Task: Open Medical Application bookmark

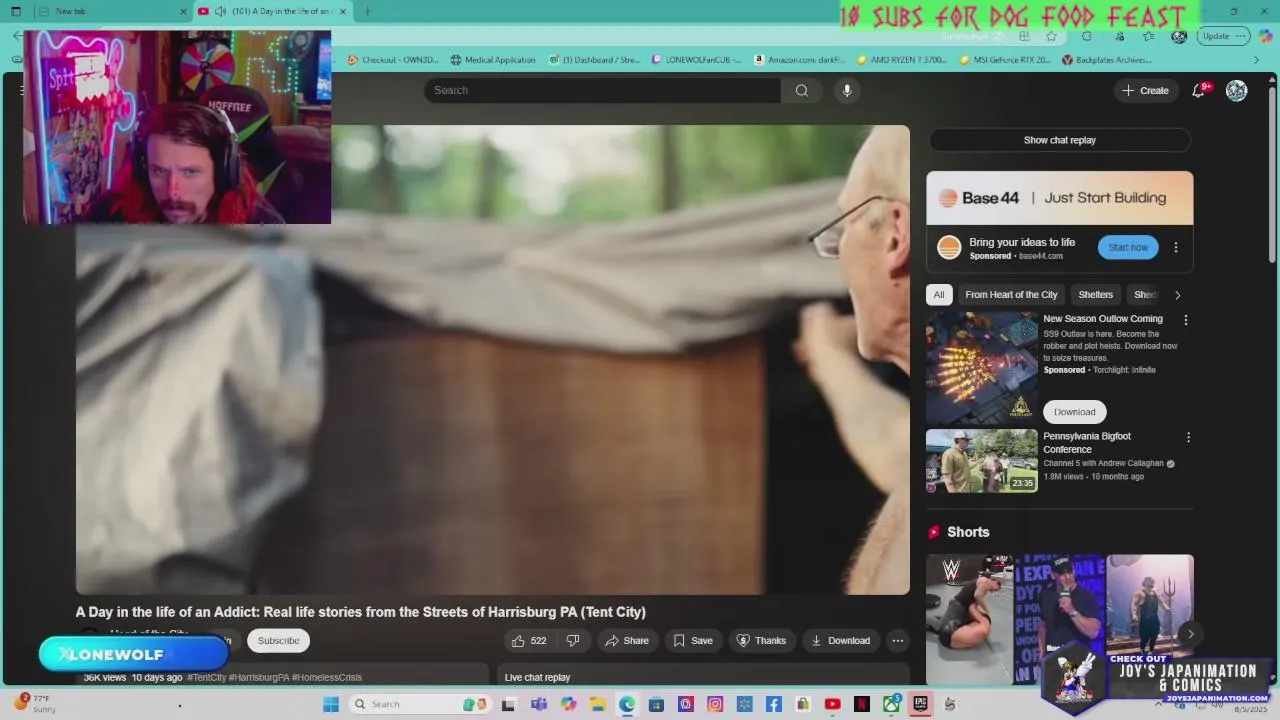Action: coord(491,60)
